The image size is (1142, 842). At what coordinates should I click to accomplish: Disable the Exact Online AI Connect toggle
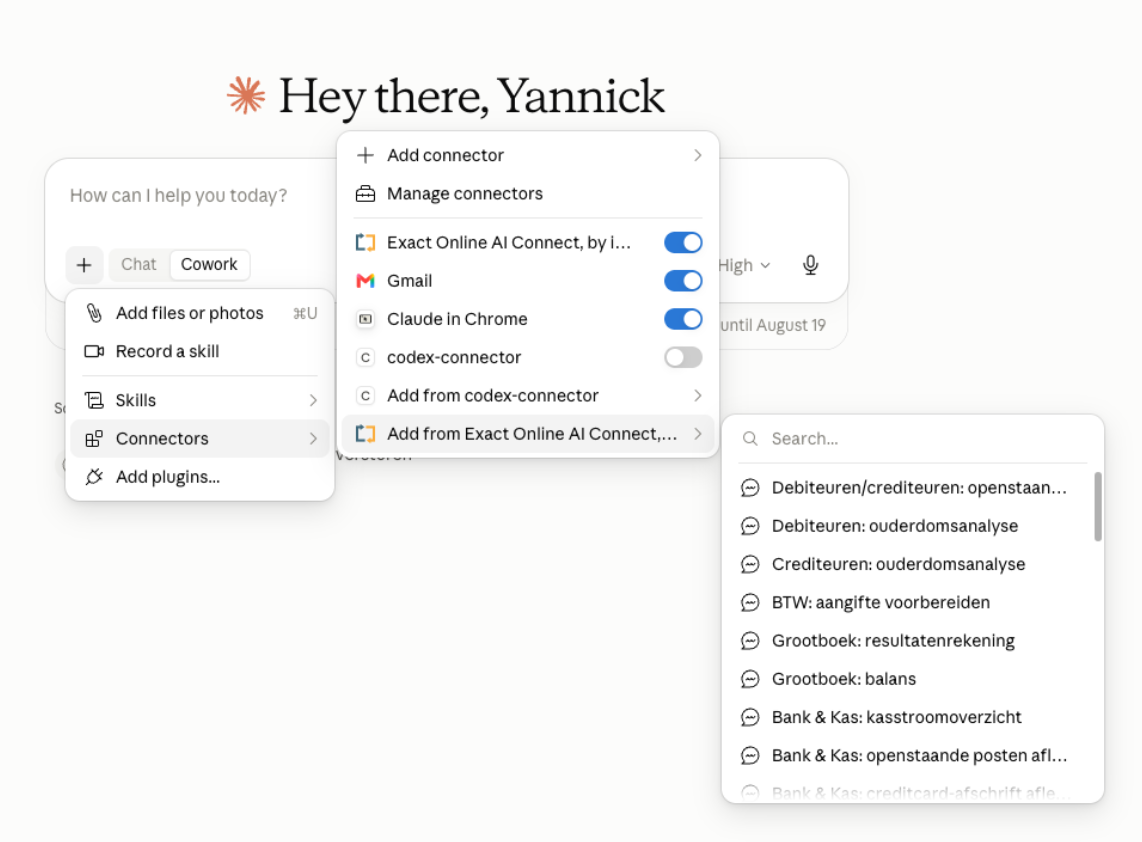pos(682,243)
